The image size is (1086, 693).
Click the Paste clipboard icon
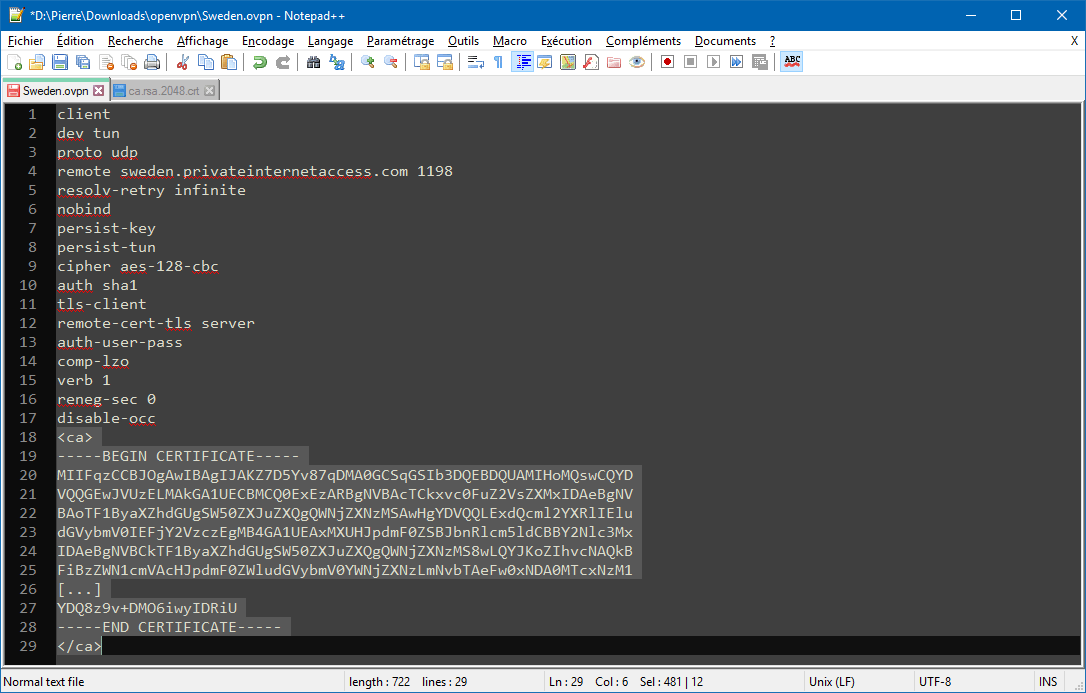coord(229,62)
